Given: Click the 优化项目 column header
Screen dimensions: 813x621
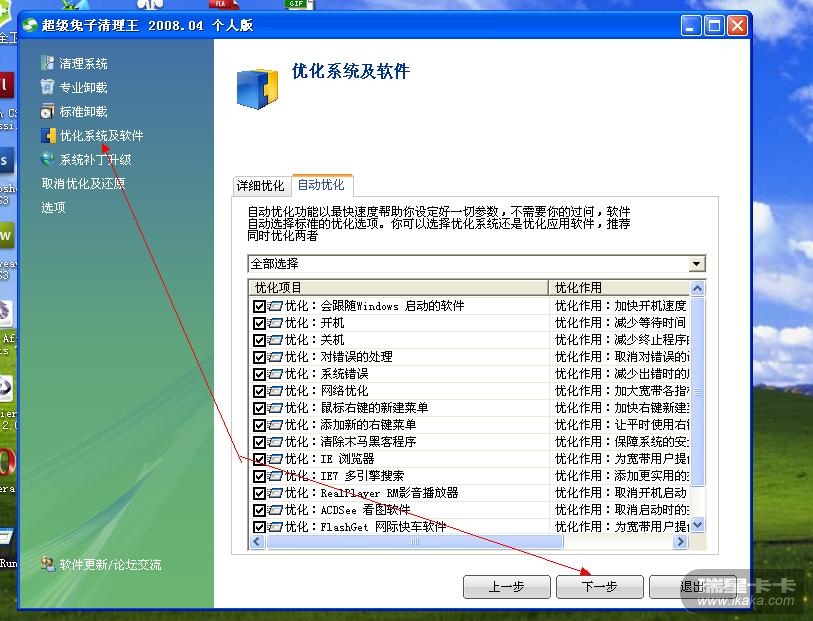Looking at the screenshot, I should (398, 288).
